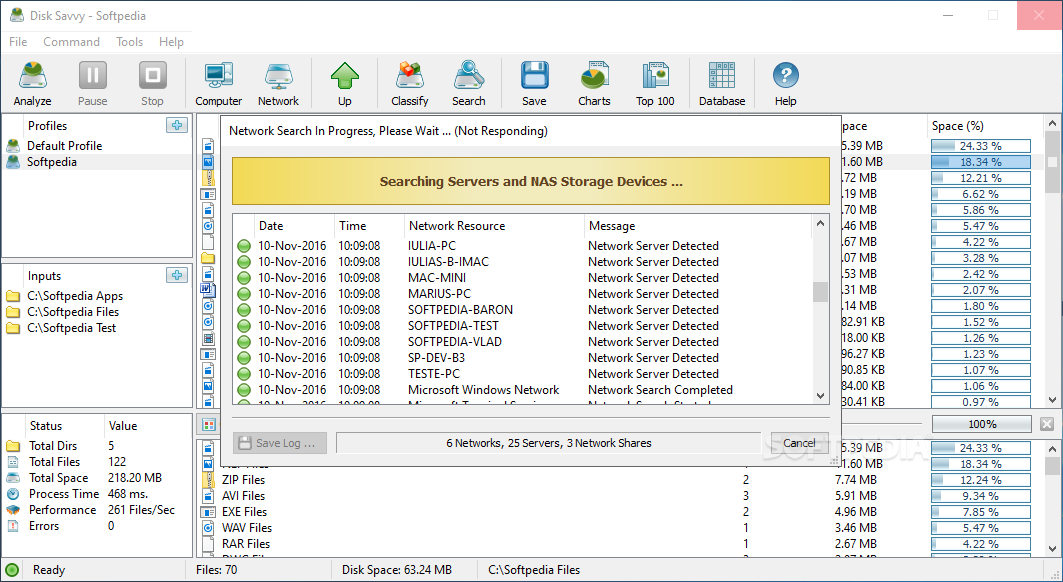Select the C:\Softpedia Files input

[73, 311]
